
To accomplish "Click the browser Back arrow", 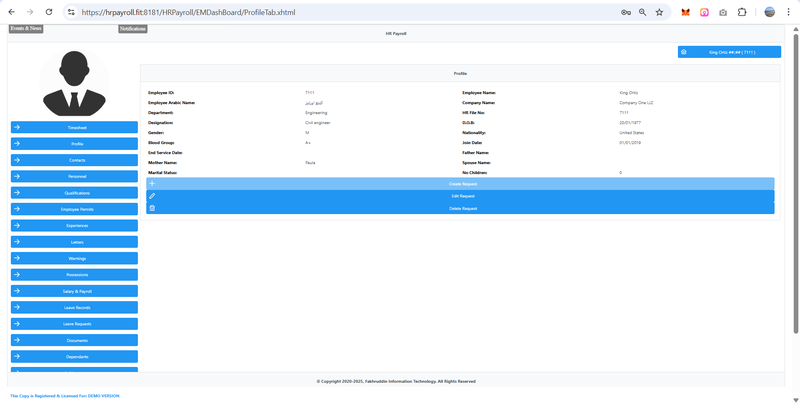I will [x=12, y=12].
